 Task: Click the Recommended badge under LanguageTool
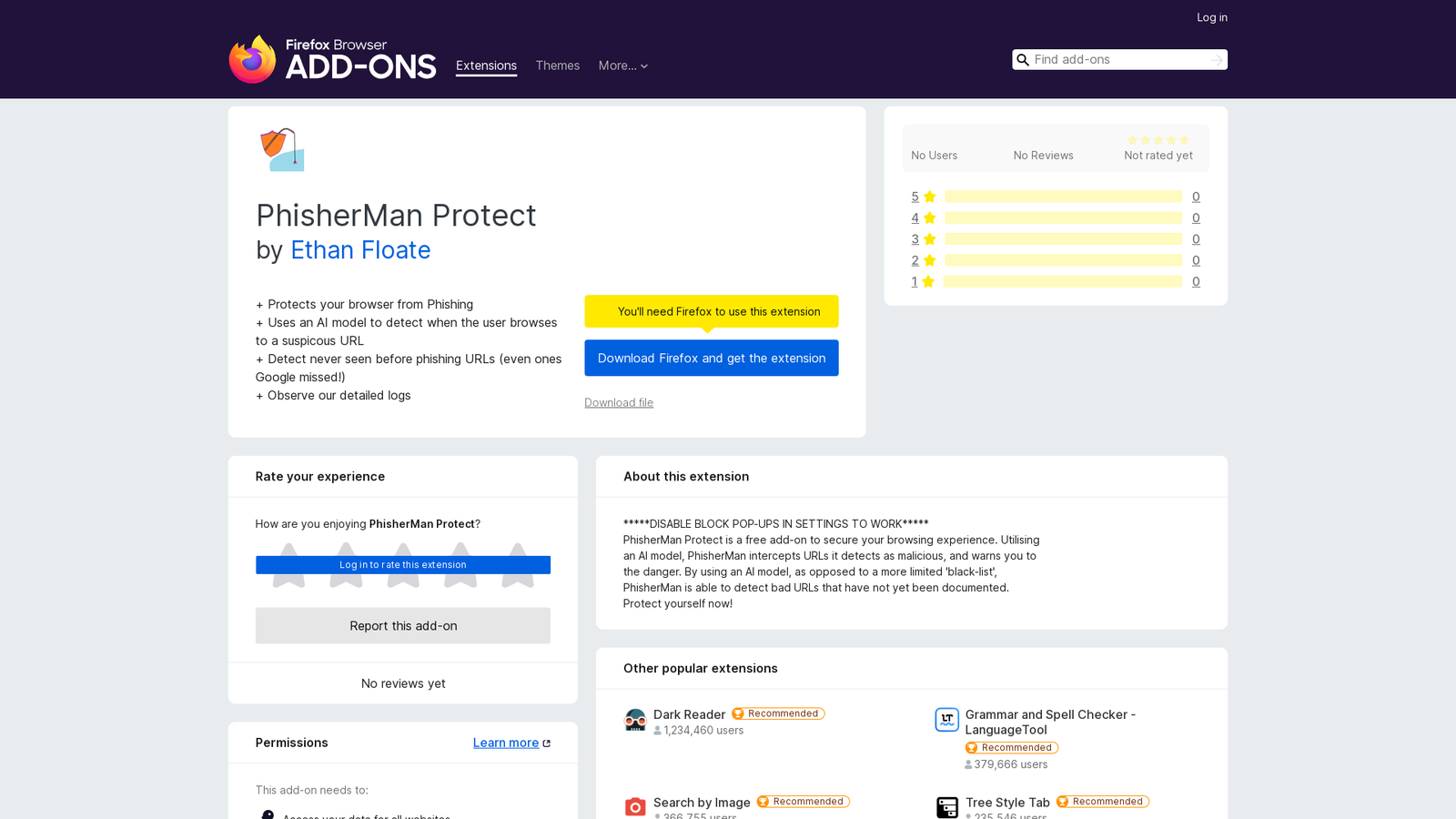(1012, 748)
